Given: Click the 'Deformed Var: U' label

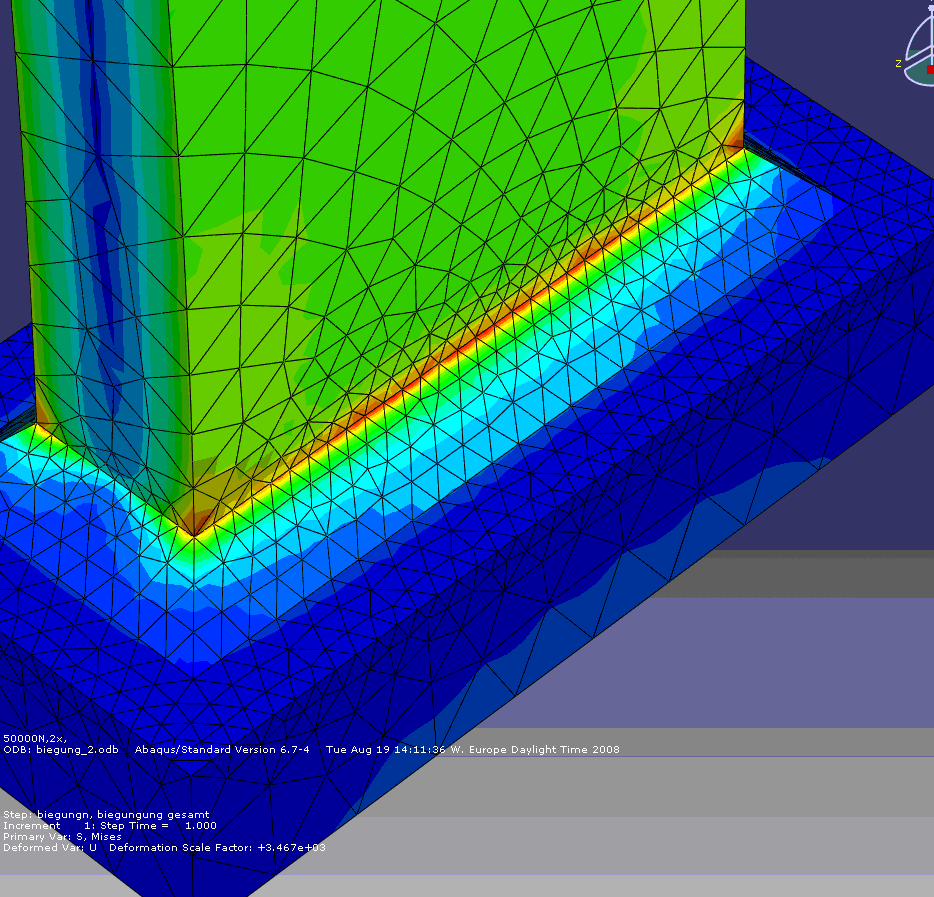Looking at the screenshot, I should click(x=49, y=848).
